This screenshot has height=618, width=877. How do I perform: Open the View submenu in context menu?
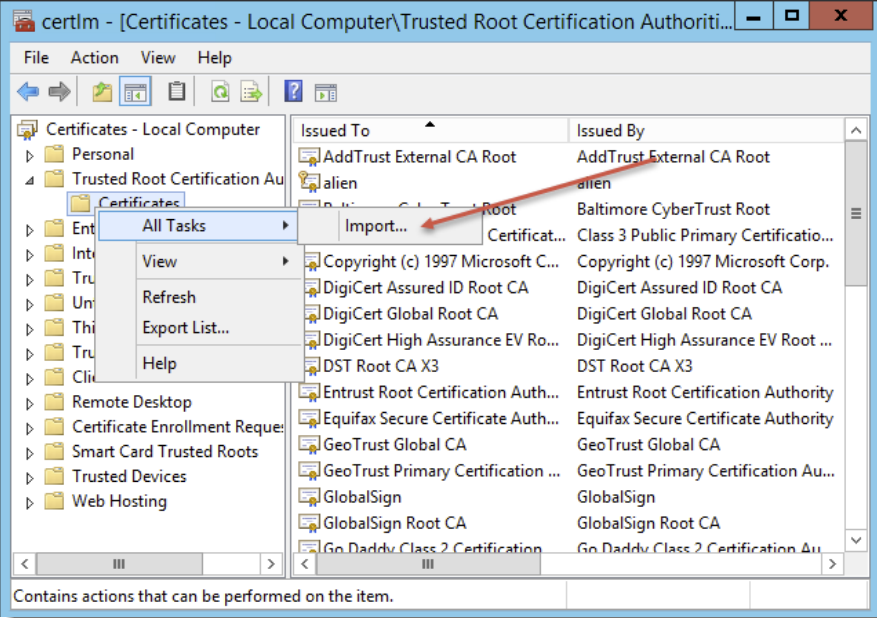pyautogui.click(x=199, y=261)
